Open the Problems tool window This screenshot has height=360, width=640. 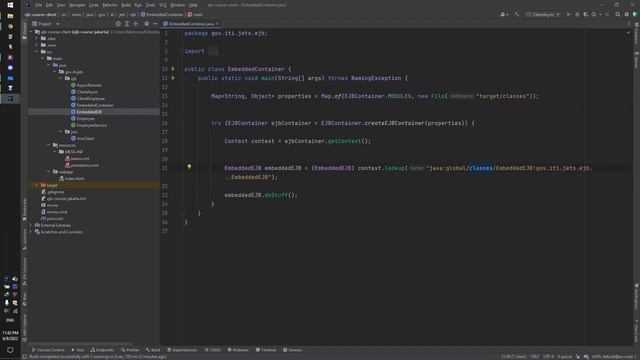pyautogui.click(x=238, y=350)
